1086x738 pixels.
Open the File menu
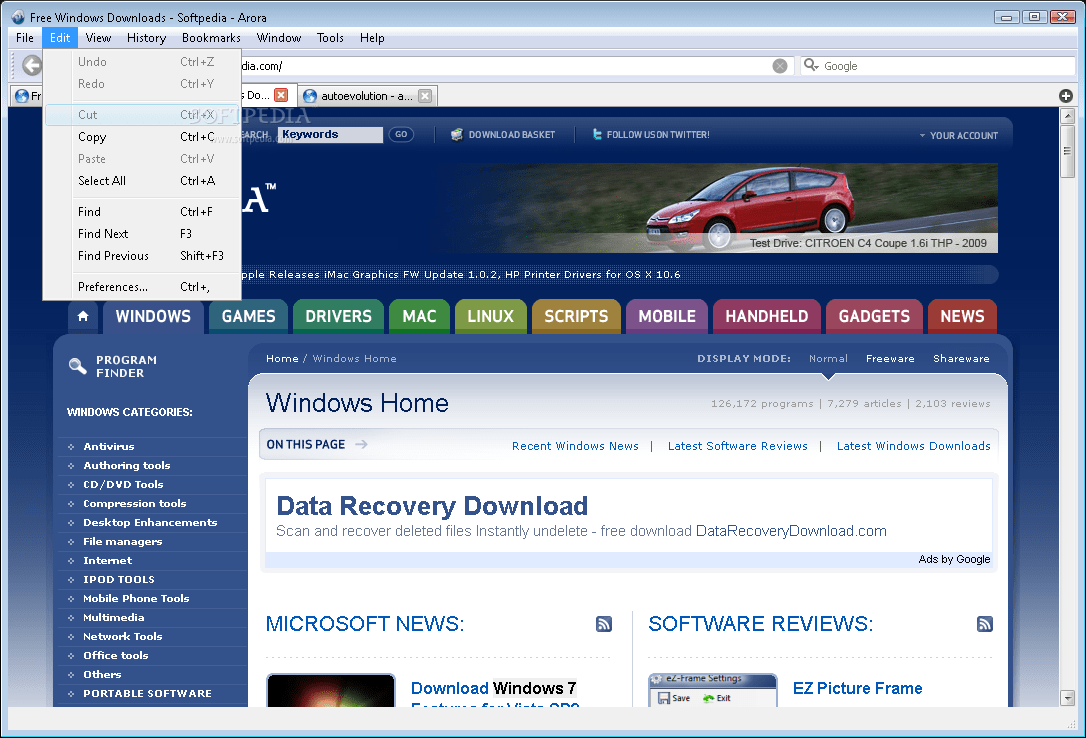[25, 38]
